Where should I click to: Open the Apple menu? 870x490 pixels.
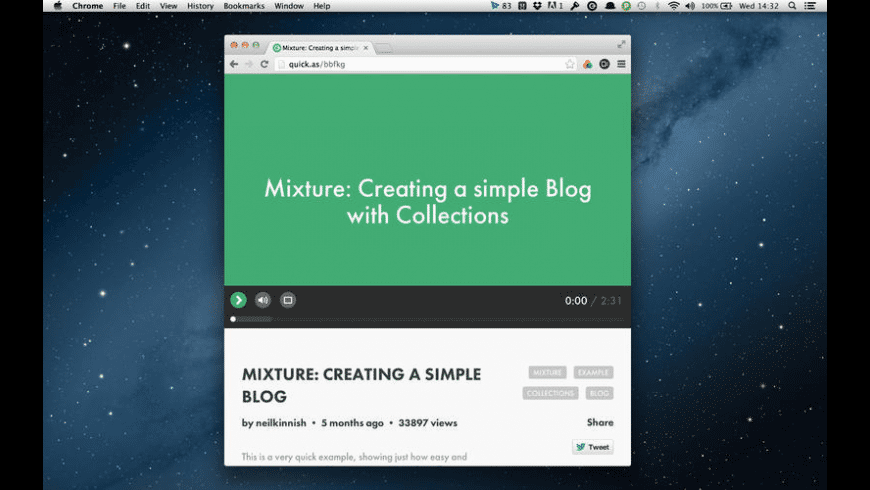58,6
